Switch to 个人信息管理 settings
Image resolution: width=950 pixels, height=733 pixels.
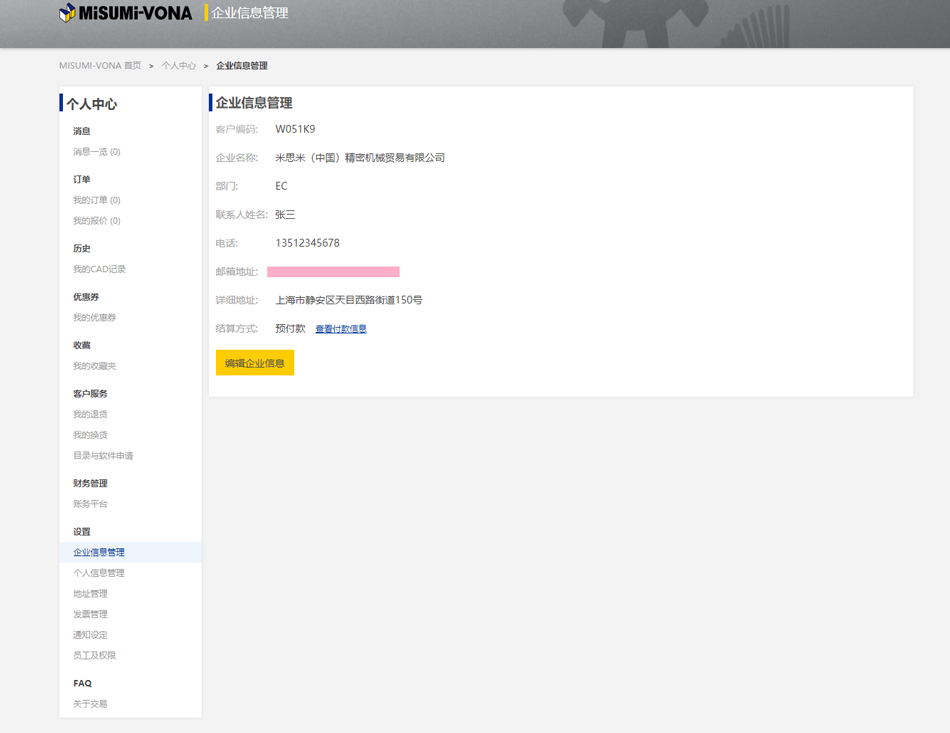(99, 573)
